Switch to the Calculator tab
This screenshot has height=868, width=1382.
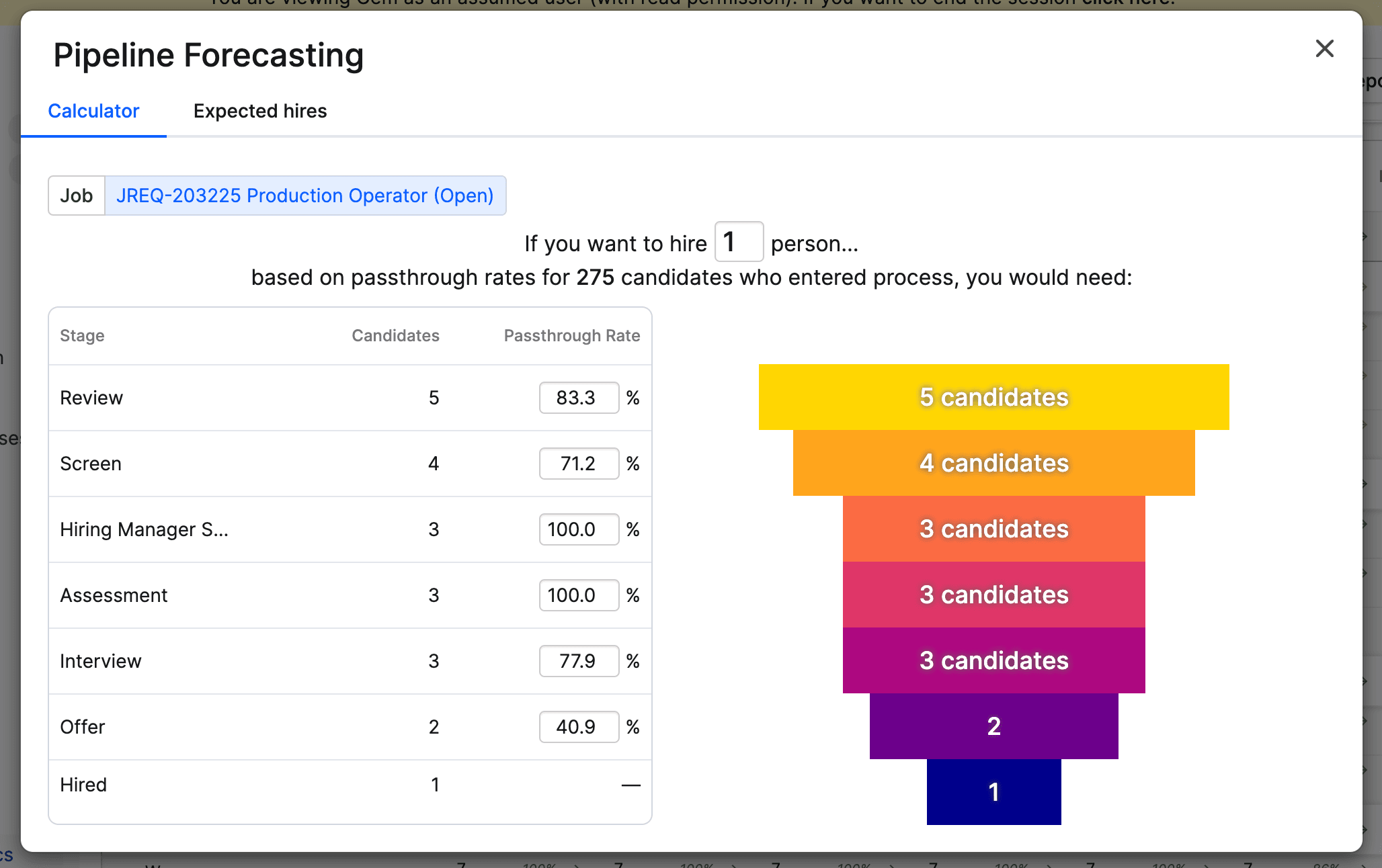click(93, 111)
